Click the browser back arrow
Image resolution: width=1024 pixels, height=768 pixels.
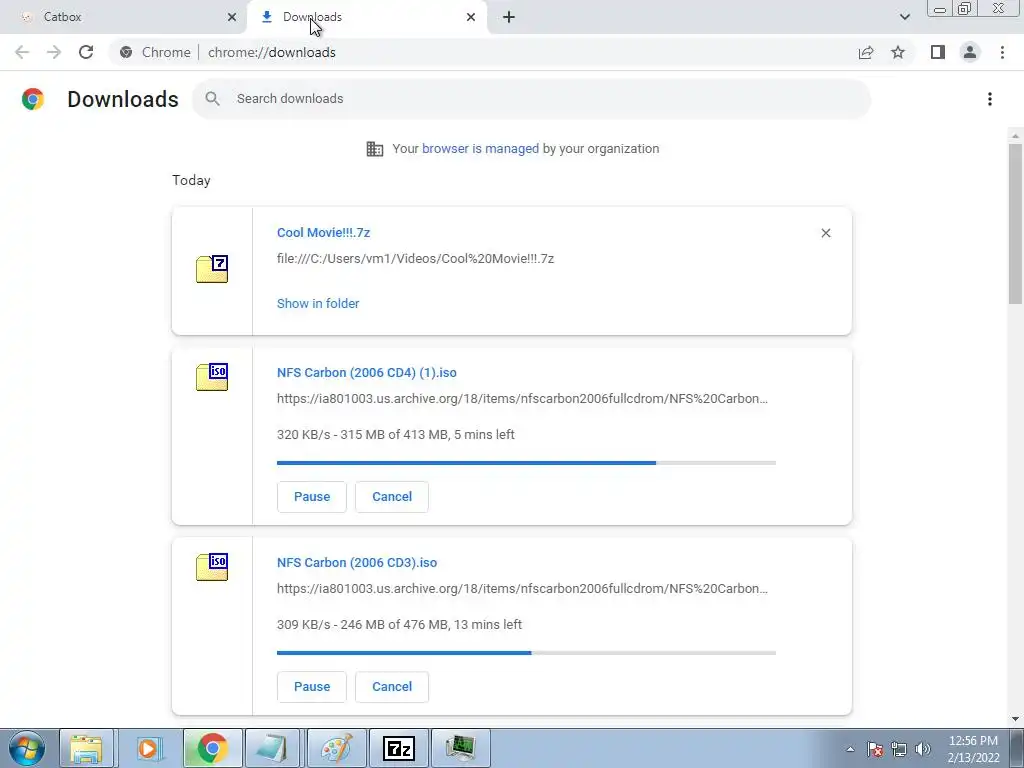22,52
